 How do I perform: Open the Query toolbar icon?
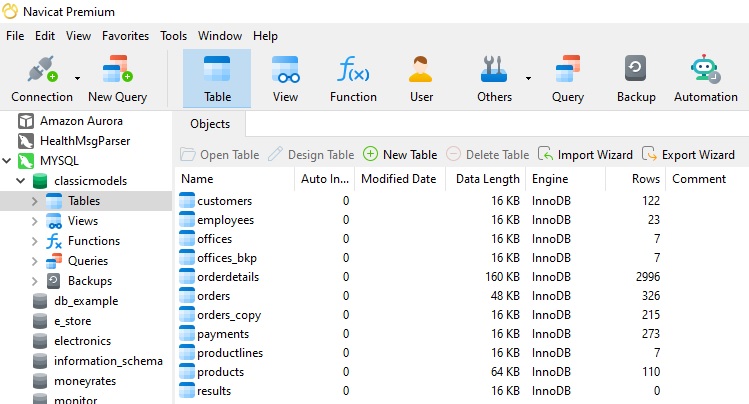tap(567, 69)
